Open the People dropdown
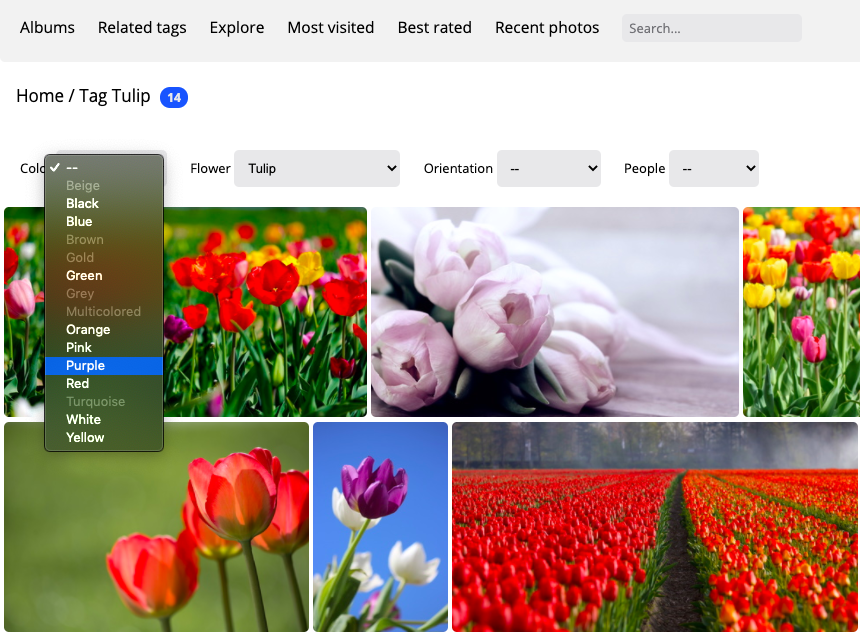Image resolution: width=860 pixels, height=636 pixels. (714, 168)
